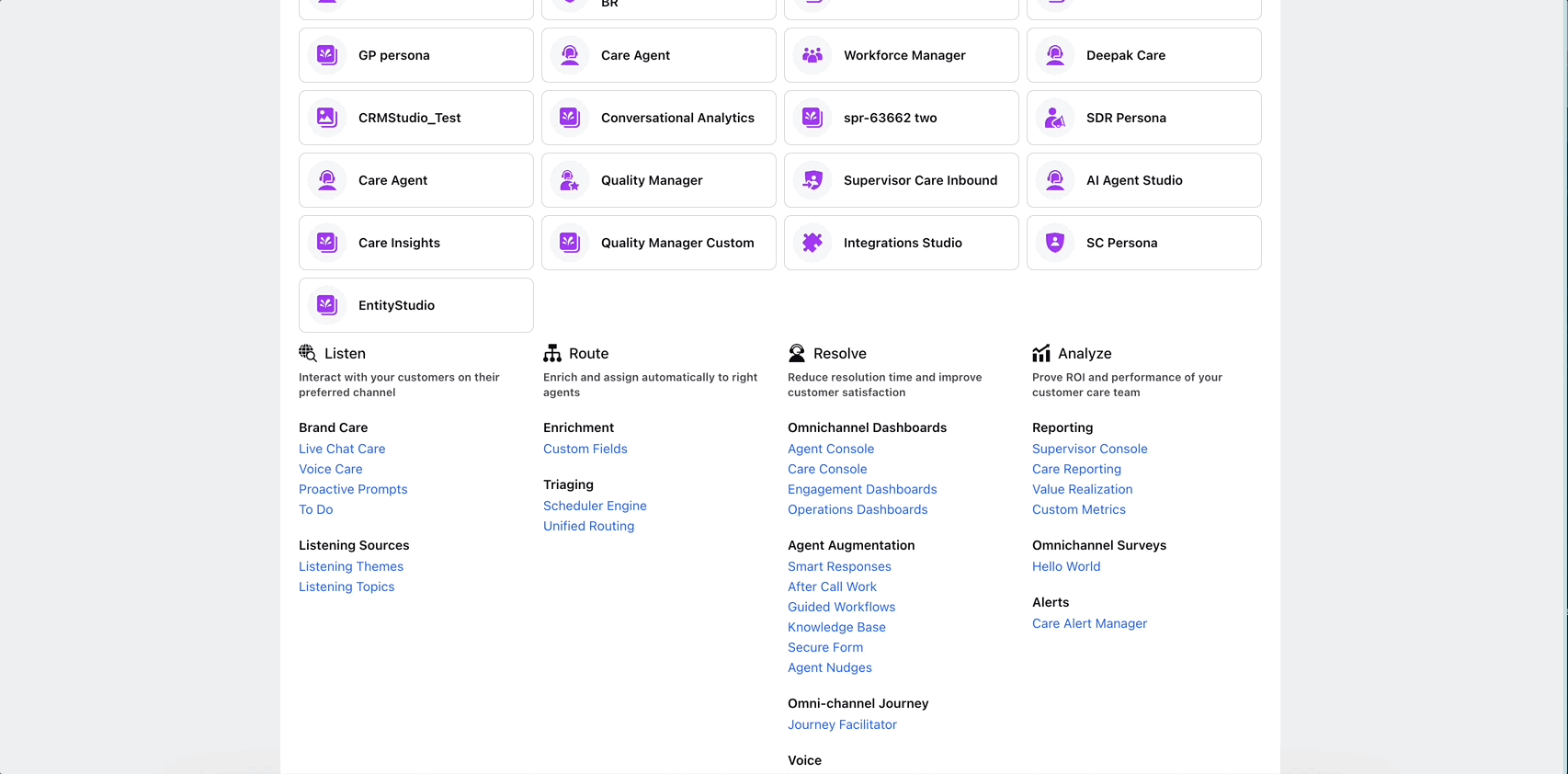Screen dimensions: 1568x774
Task: View Listening Topics
Action: (x=347, y=586)
